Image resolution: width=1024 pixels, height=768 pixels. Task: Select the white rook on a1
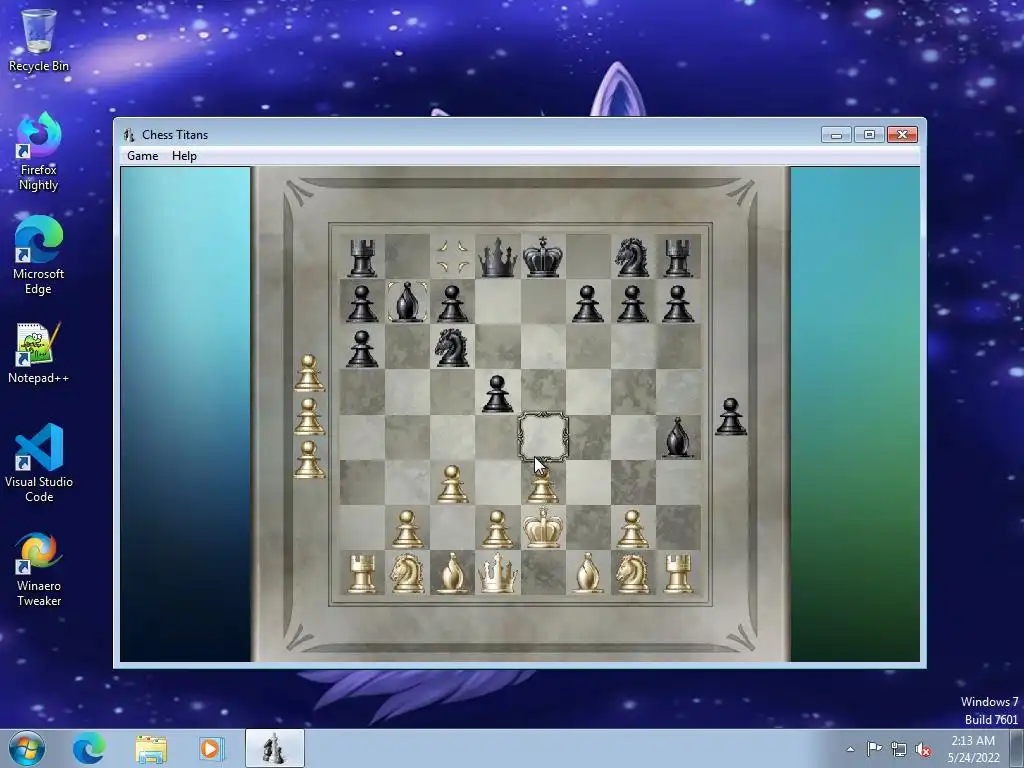pos(362,573)
